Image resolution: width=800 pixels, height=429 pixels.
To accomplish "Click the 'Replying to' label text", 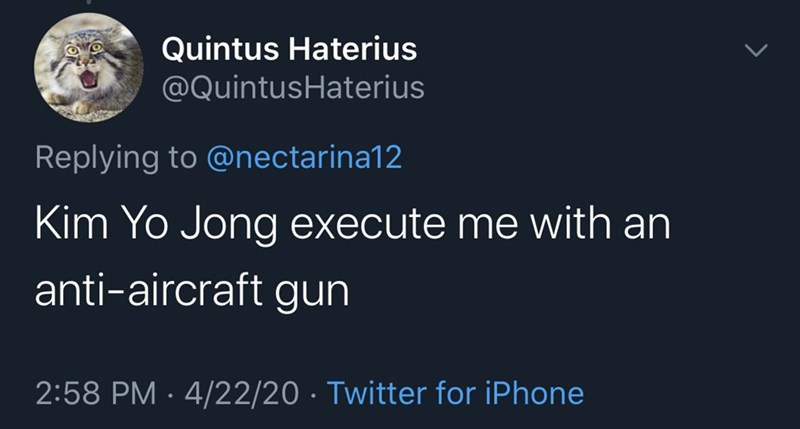I will (116, 157).
